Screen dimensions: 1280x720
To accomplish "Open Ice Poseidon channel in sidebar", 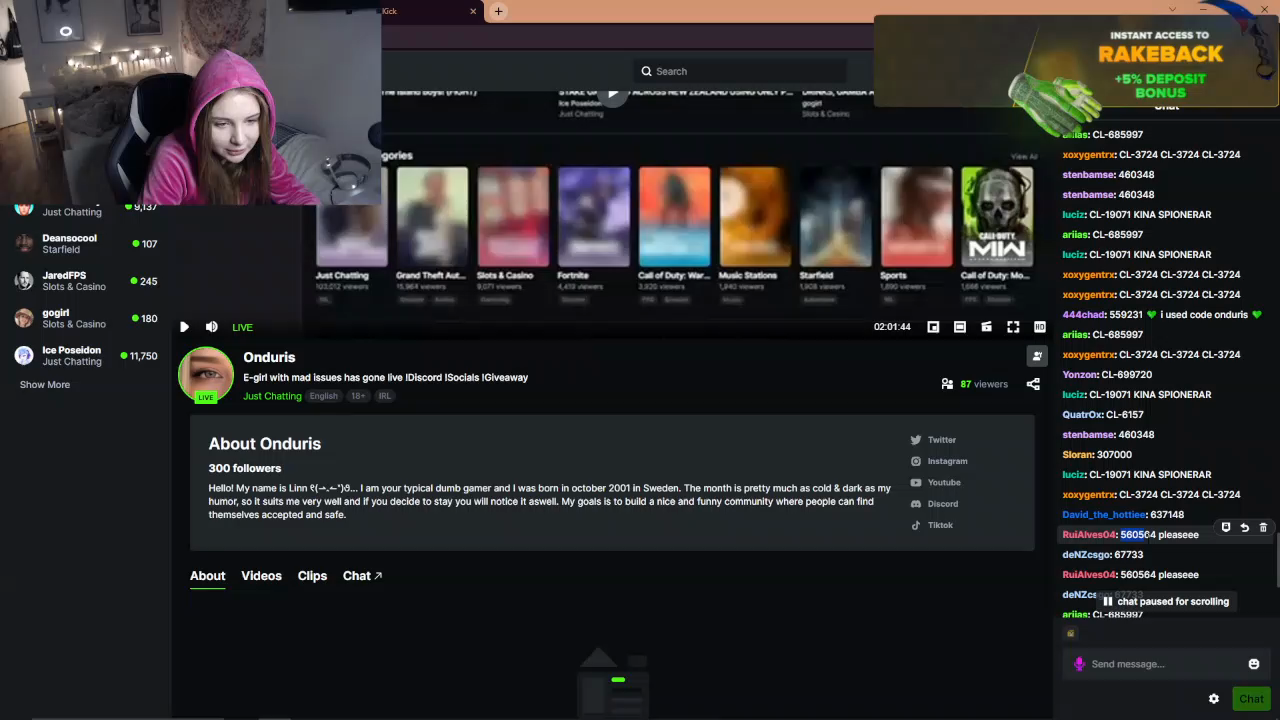I will tap(86, 356).
